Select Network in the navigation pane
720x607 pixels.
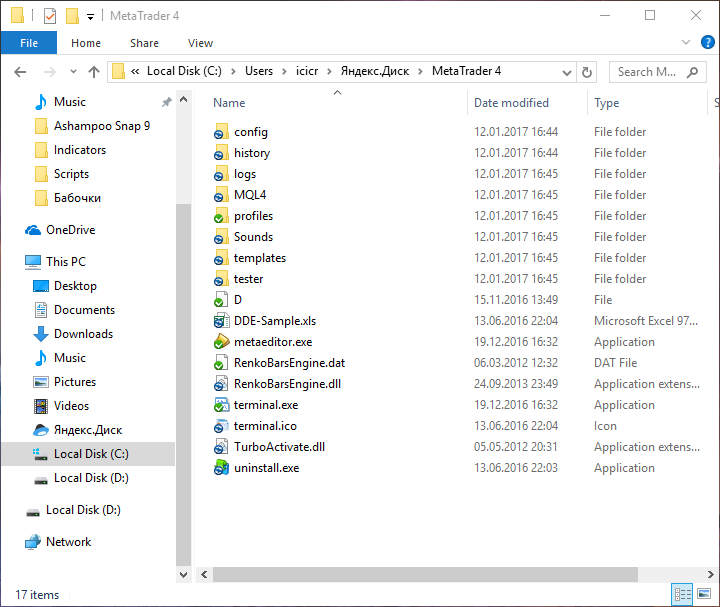[x=68, y=542]
